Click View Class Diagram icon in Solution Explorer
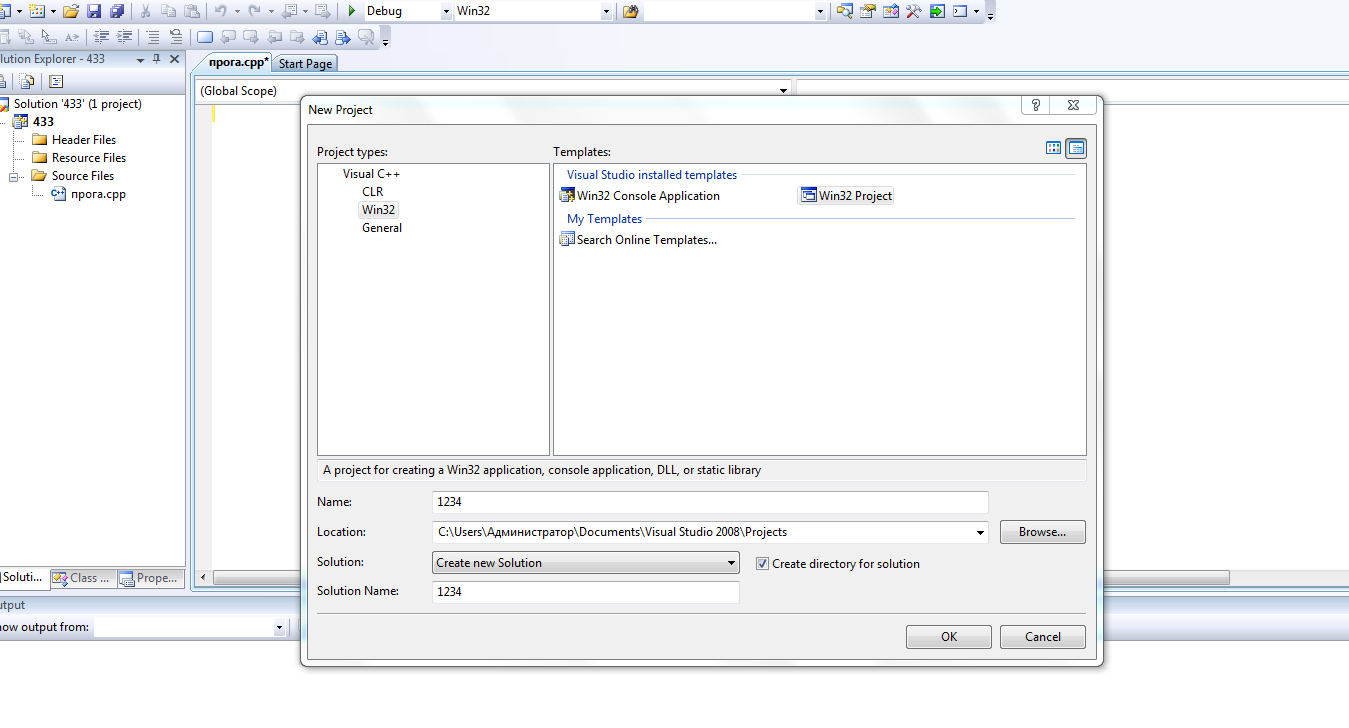The height and width of the screenshot is (728, 1349). click(56, 82)
